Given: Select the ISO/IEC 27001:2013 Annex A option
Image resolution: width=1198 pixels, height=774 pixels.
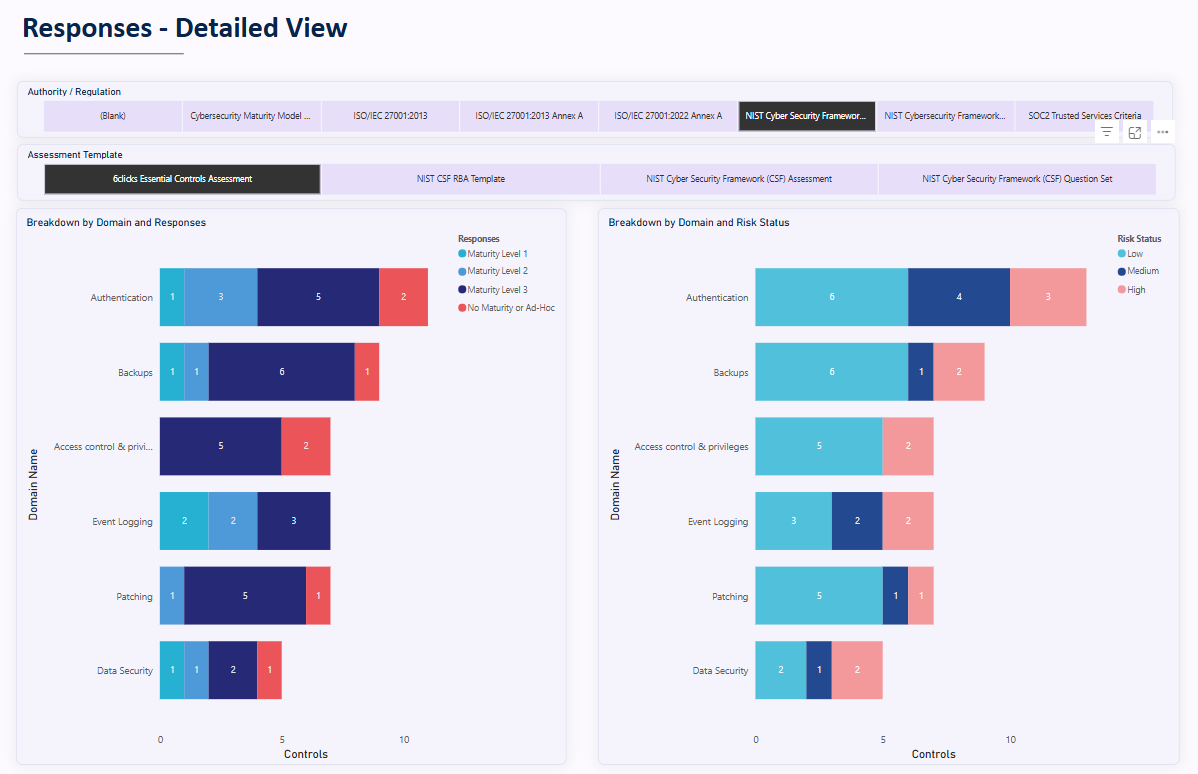Looking at the screenshot, I should pos(529,116).
